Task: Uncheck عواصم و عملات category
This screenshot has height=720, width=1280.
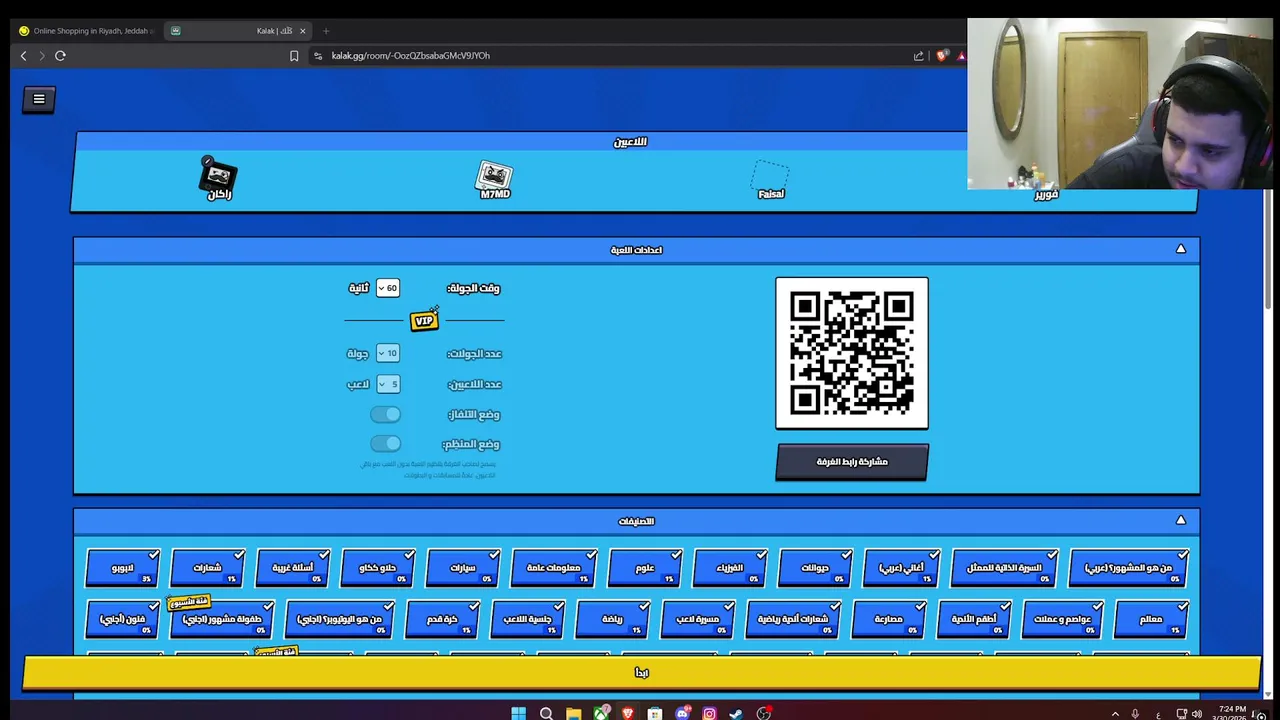Action: point(1063,619)
